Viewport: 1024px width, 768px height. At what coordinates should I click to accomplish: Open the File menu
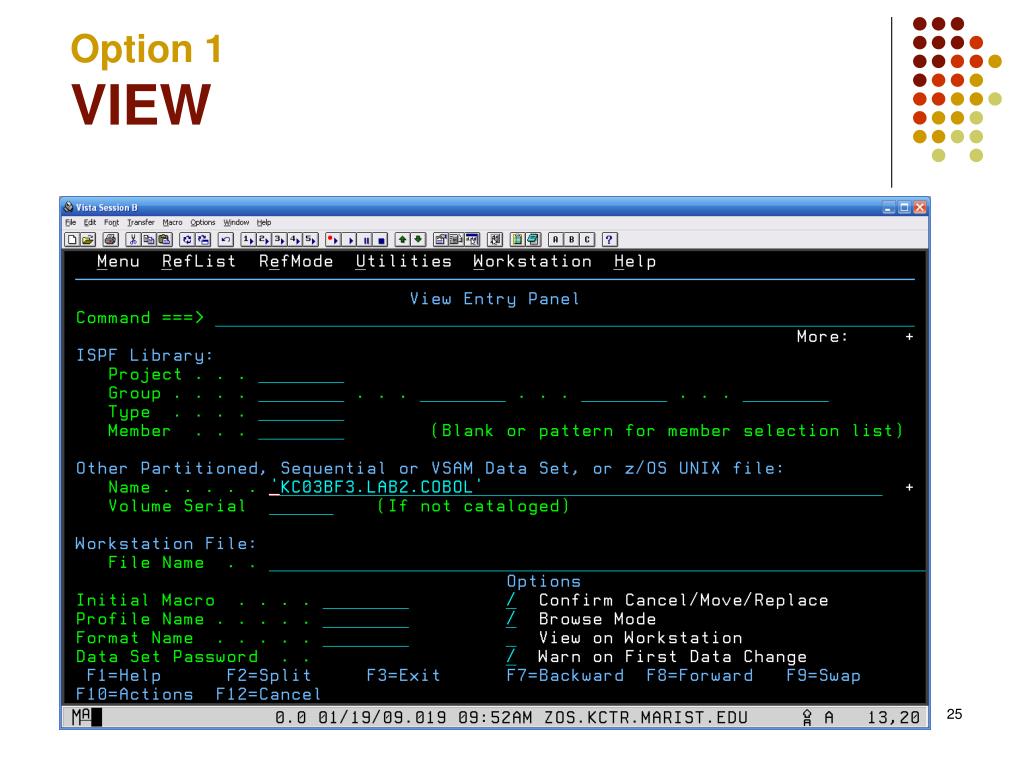click(71, 223)
